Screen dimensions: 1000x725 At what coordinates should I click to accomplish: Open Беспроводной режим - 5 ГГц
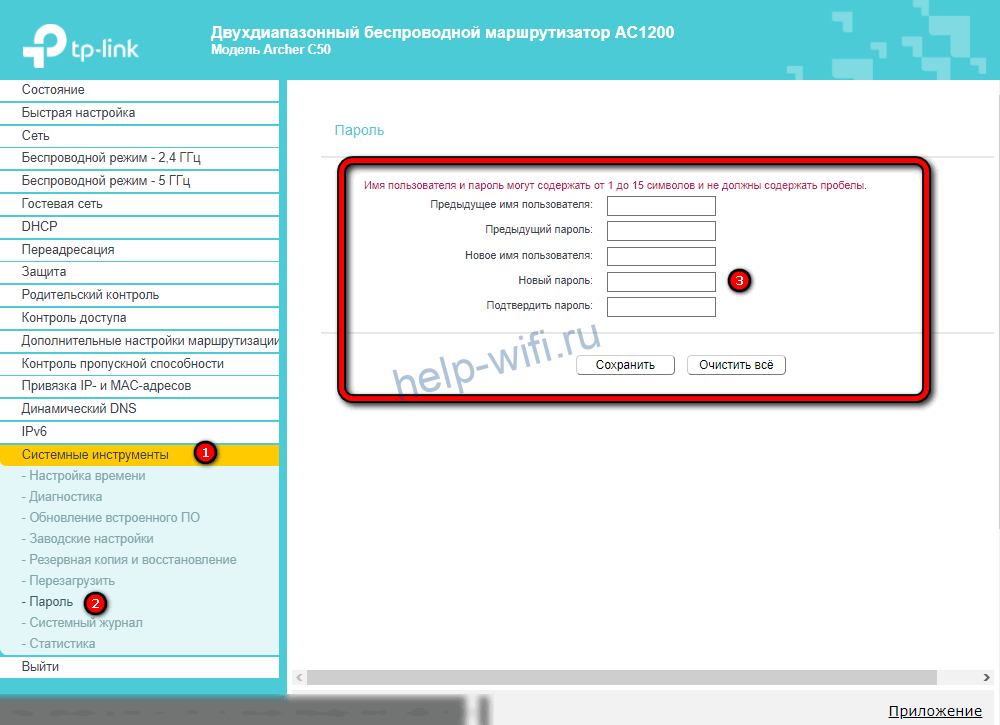coord(139,181)
